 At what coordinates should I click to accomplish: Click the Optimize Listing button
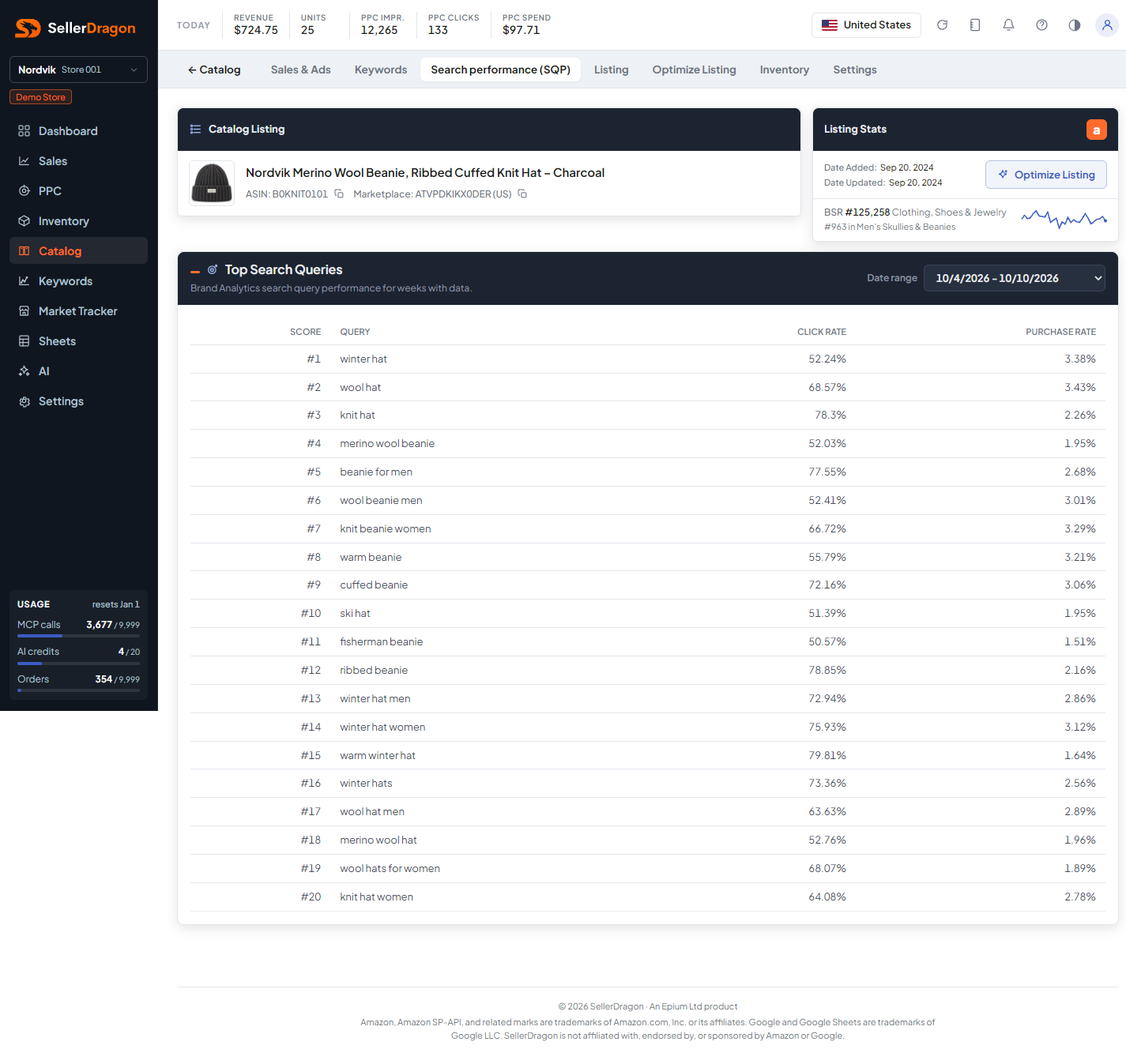coord(1046,175)
